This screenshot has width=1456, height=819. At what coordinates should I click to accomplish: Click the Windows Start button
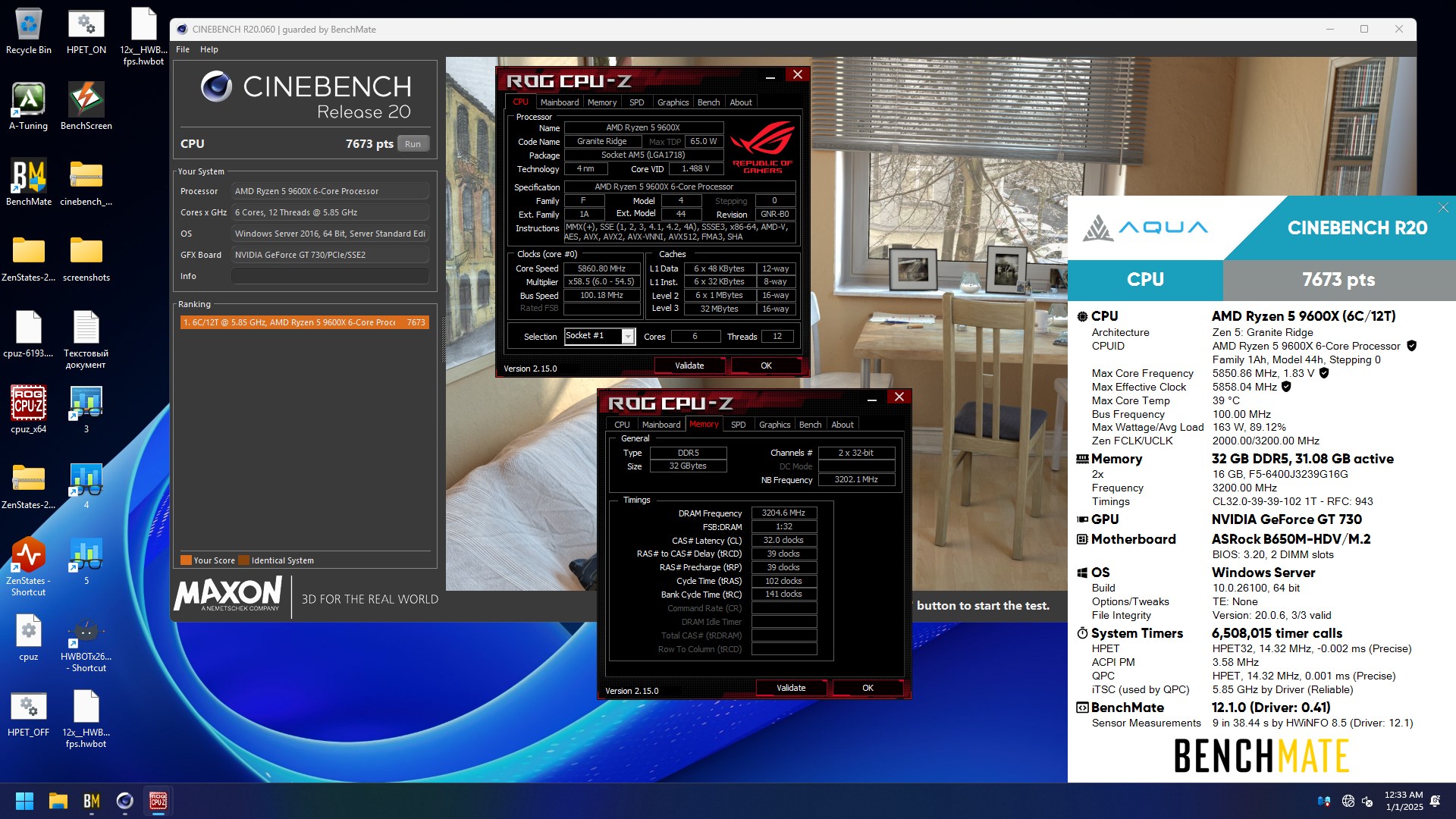pos(24,801)
